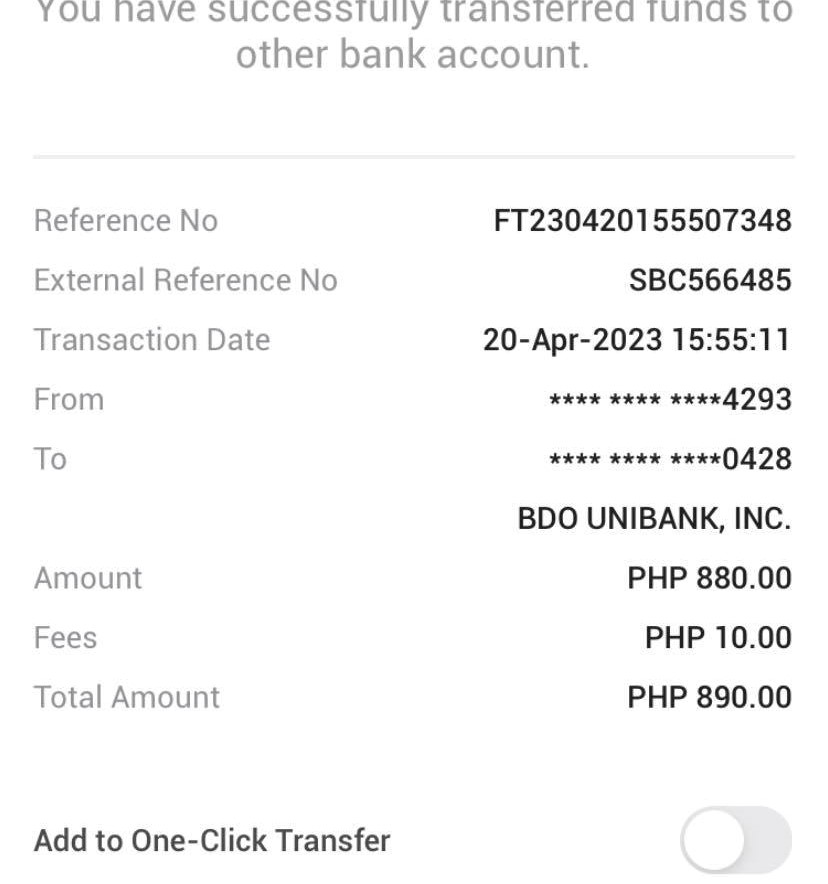This screenshot has width=828, height=884.
Task: Click the Total Amount label
Action: tap(127, 697)
